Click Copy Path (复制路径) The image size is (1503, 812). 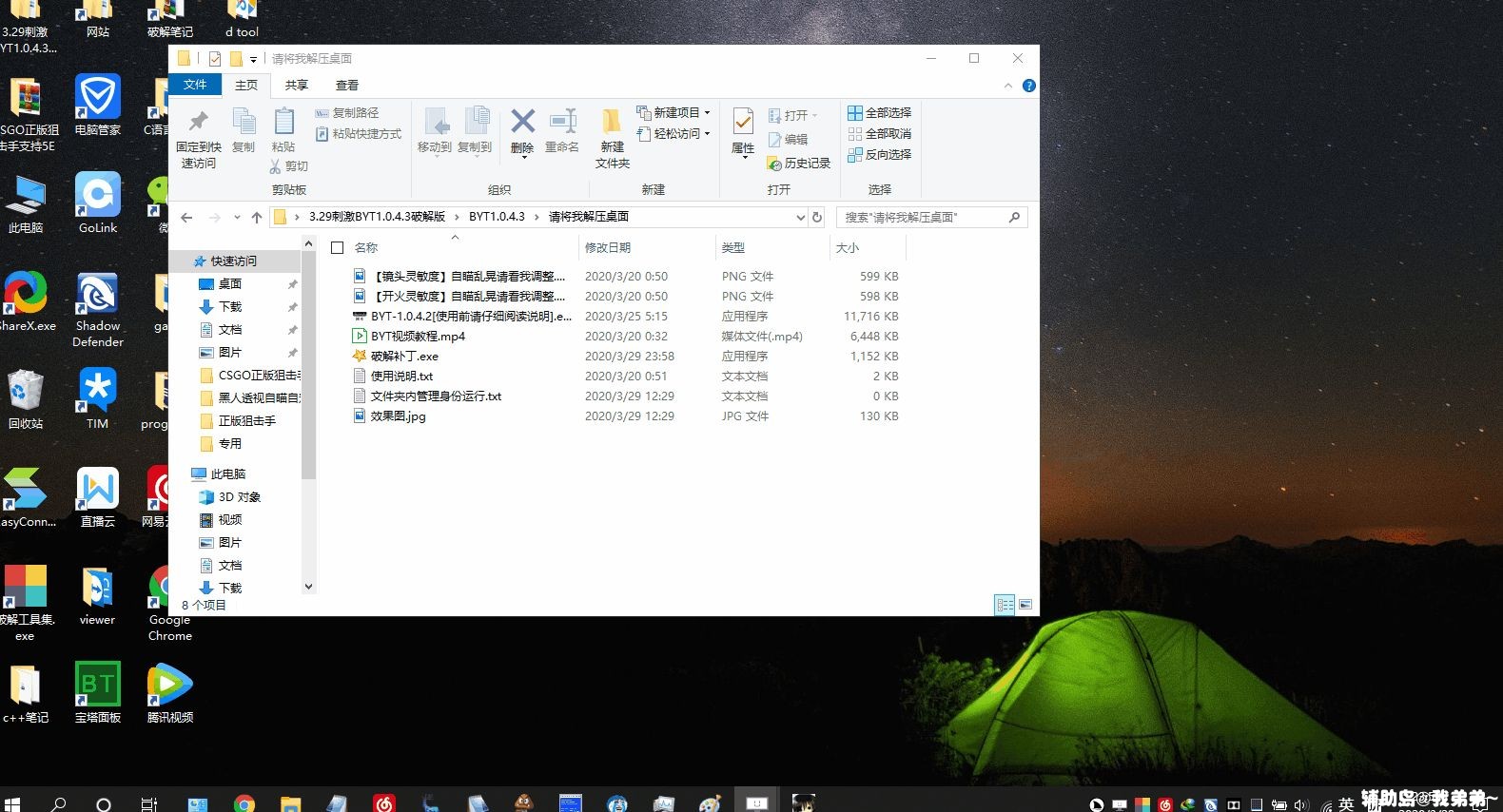(x=347, y=112)
